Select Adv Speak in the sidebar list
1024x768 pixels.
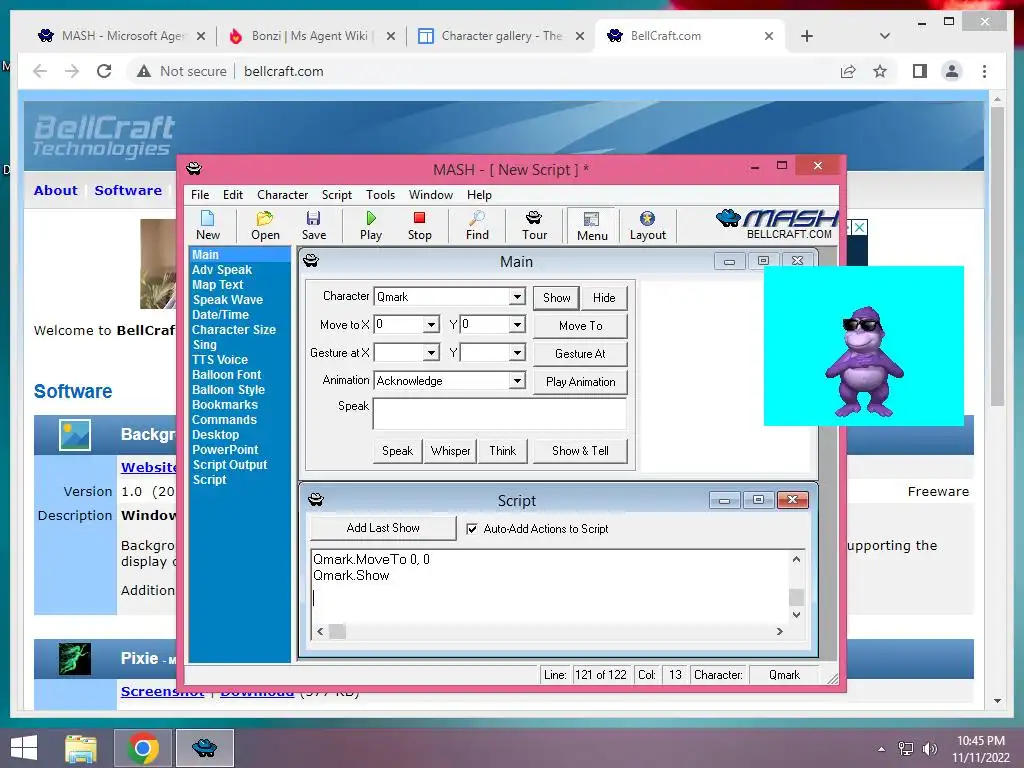point(221,270)
